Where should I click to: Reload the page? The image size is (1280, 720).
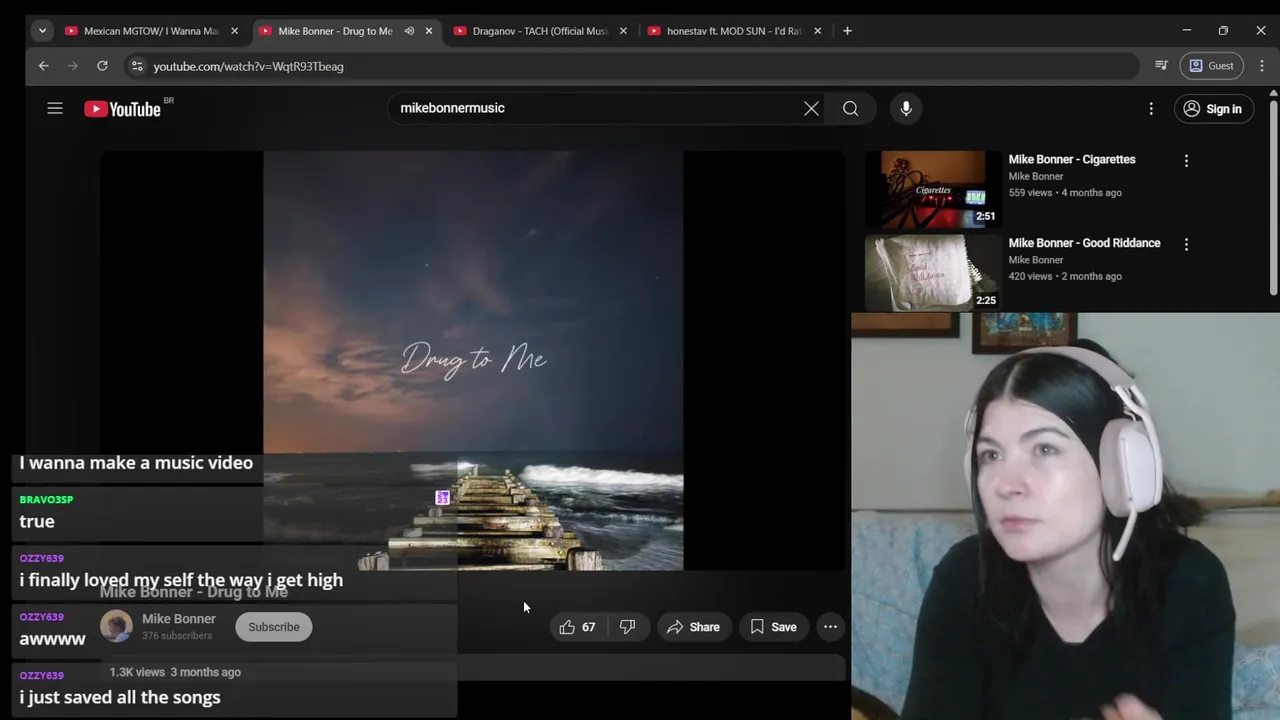(102, 66)
